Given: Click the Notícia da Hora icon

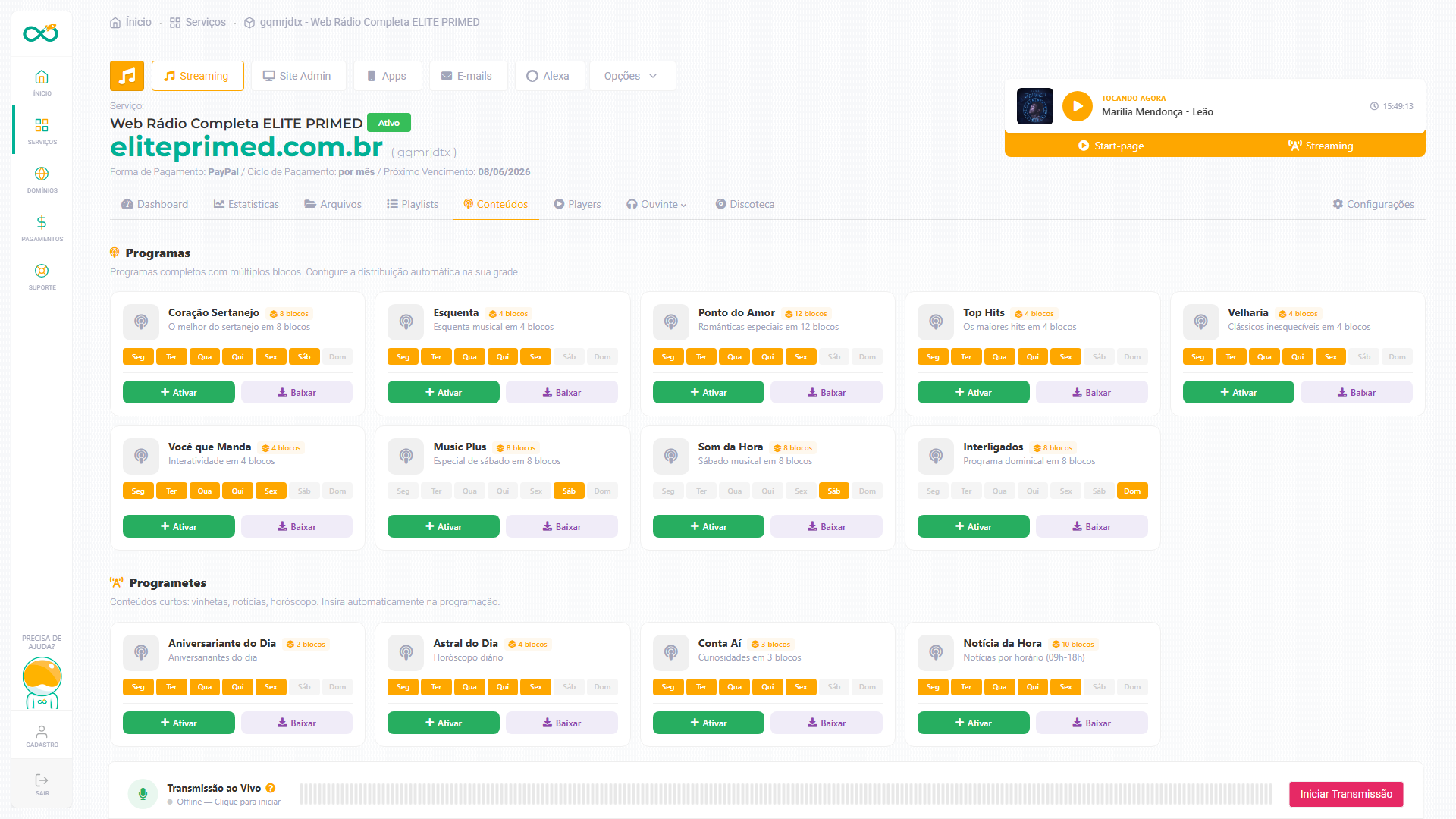Looking at the screenshot, I should pyautogui.click(x=936, y=652).
